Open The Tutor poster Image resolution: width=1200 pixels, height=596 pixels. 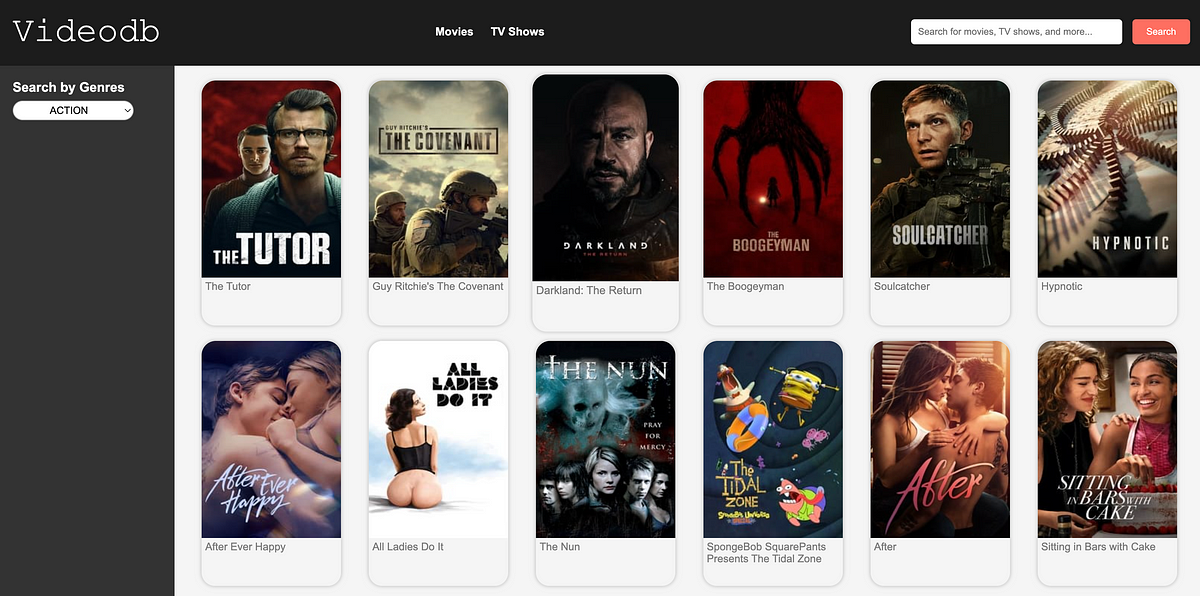click(x=271, y=179)
